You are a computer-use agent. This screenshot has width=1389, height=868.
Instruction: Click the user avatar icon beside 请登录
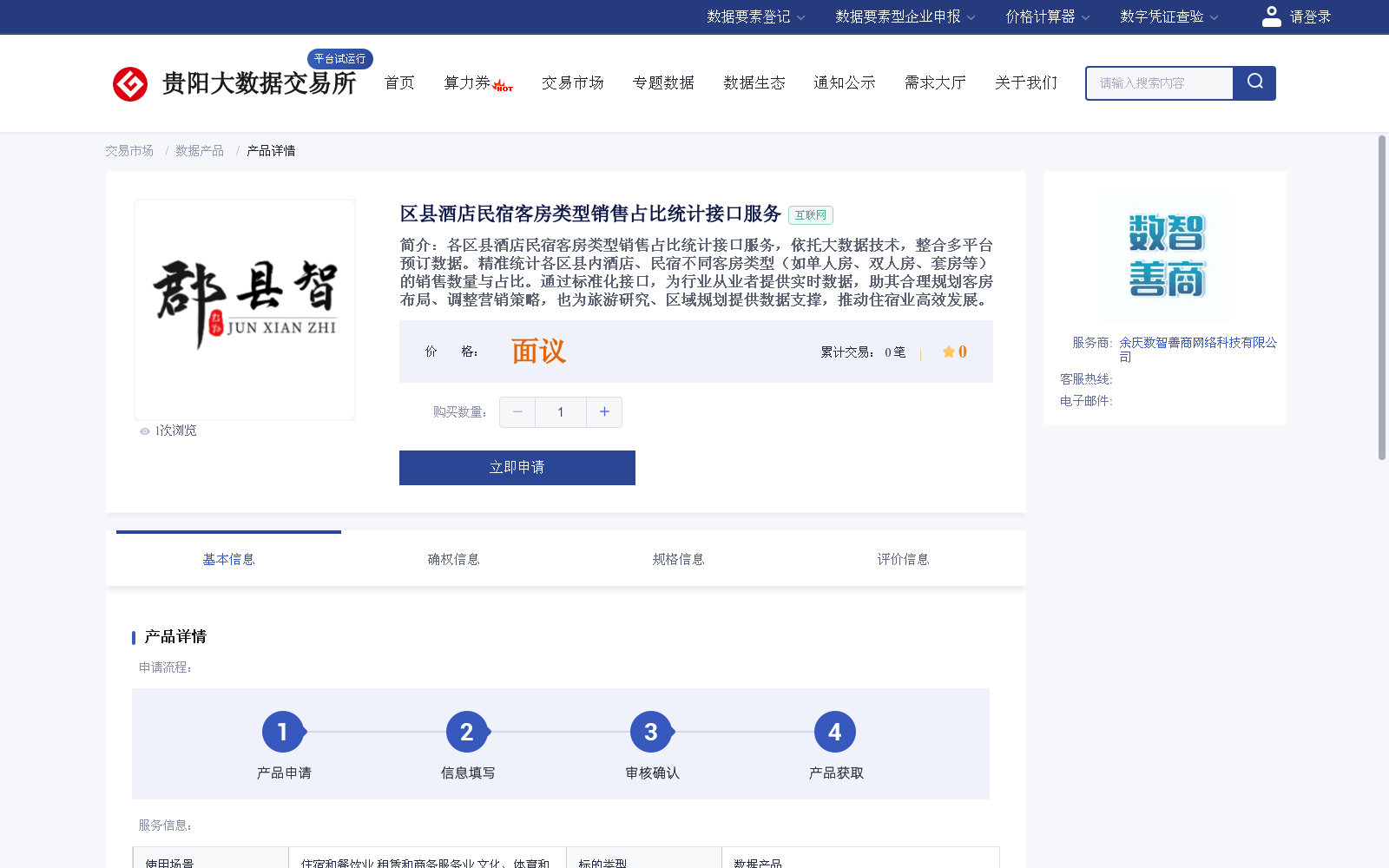click(1271, 16)
